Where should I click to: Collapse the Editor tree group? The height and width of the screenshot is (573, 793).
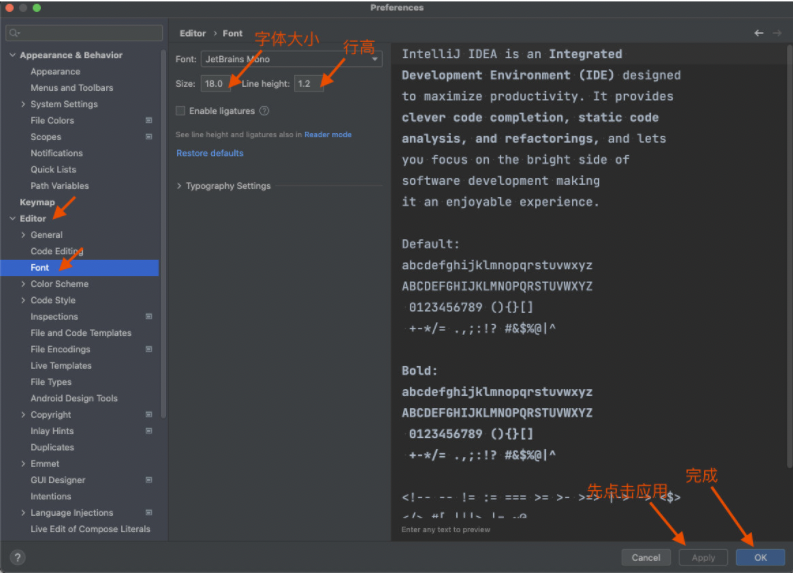pos(13,218)
